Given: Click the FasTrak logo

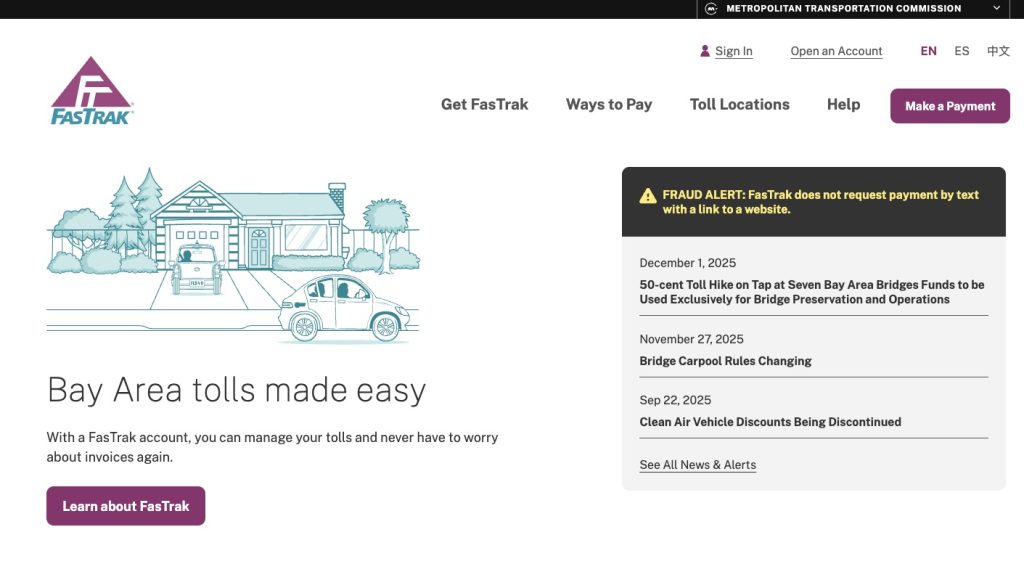Looking at the screenshot, I should pos(92,90).
